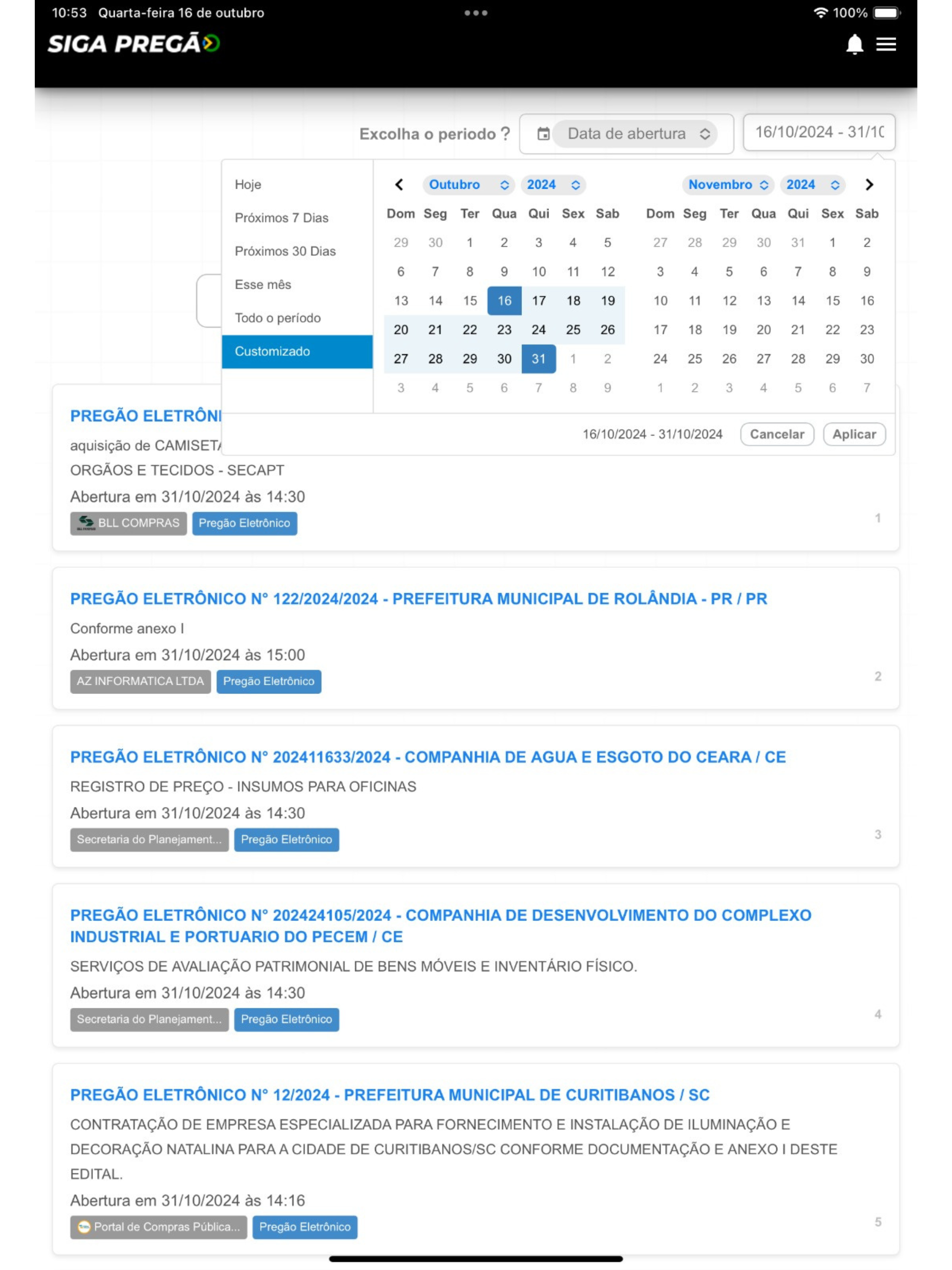Select October 15 in calendar
952x1270 pixels.
pos(469,301)
